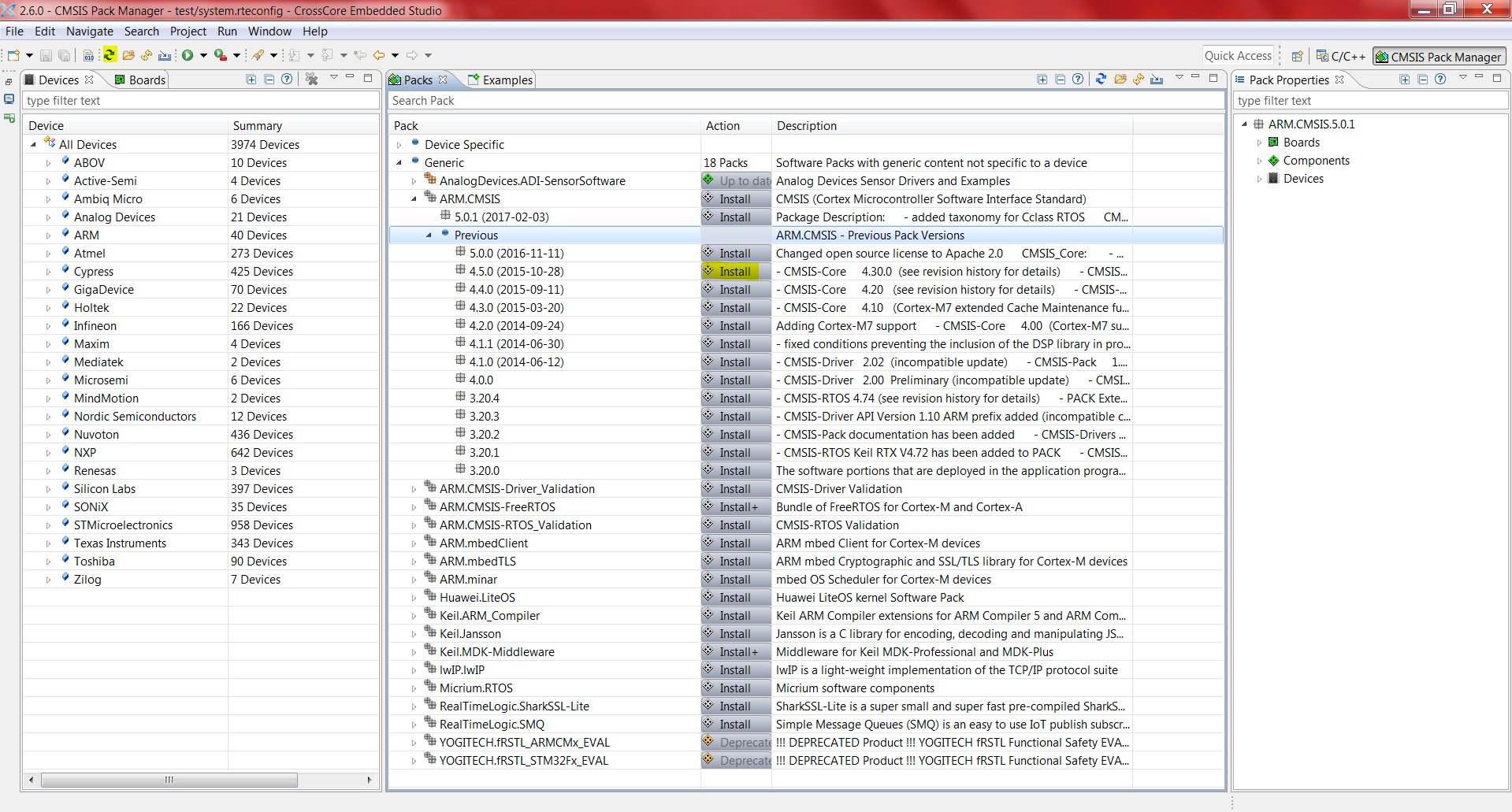This screenshot has width=1512, height=812.
Task: Click the green Run button in main toolbar
Action: pyautogui.click(x=188, y=55)
